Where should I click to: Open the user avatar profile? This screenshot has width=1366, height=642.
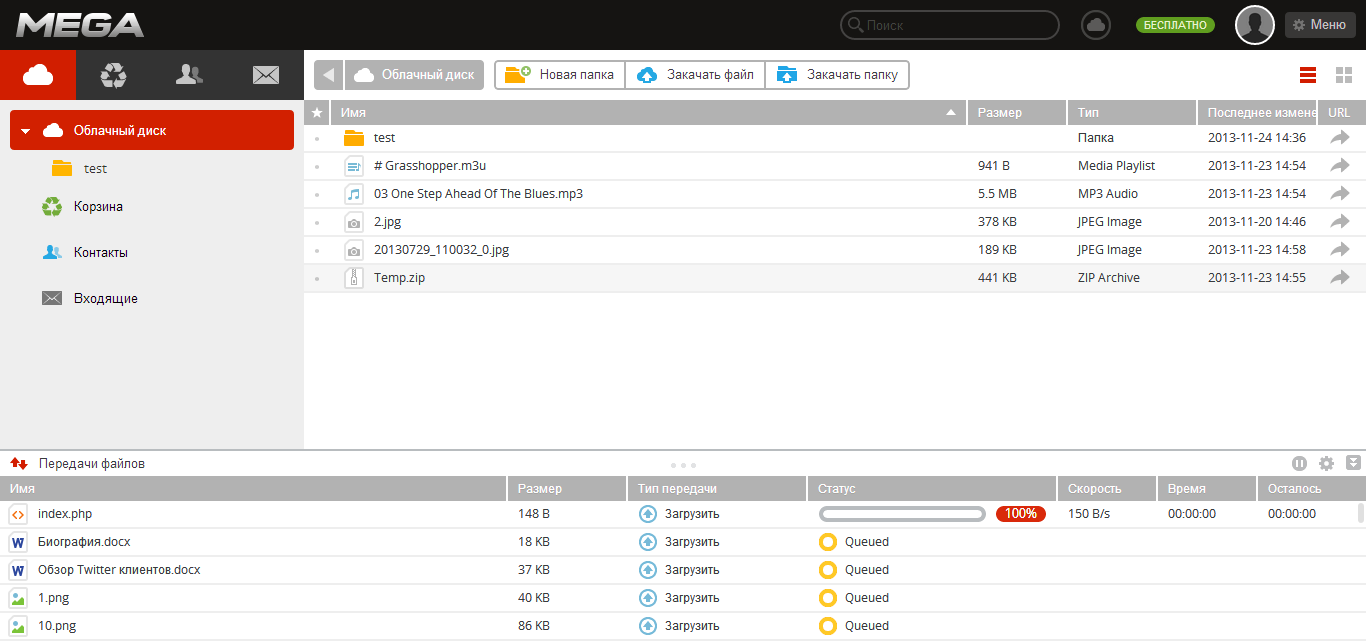1255,25
